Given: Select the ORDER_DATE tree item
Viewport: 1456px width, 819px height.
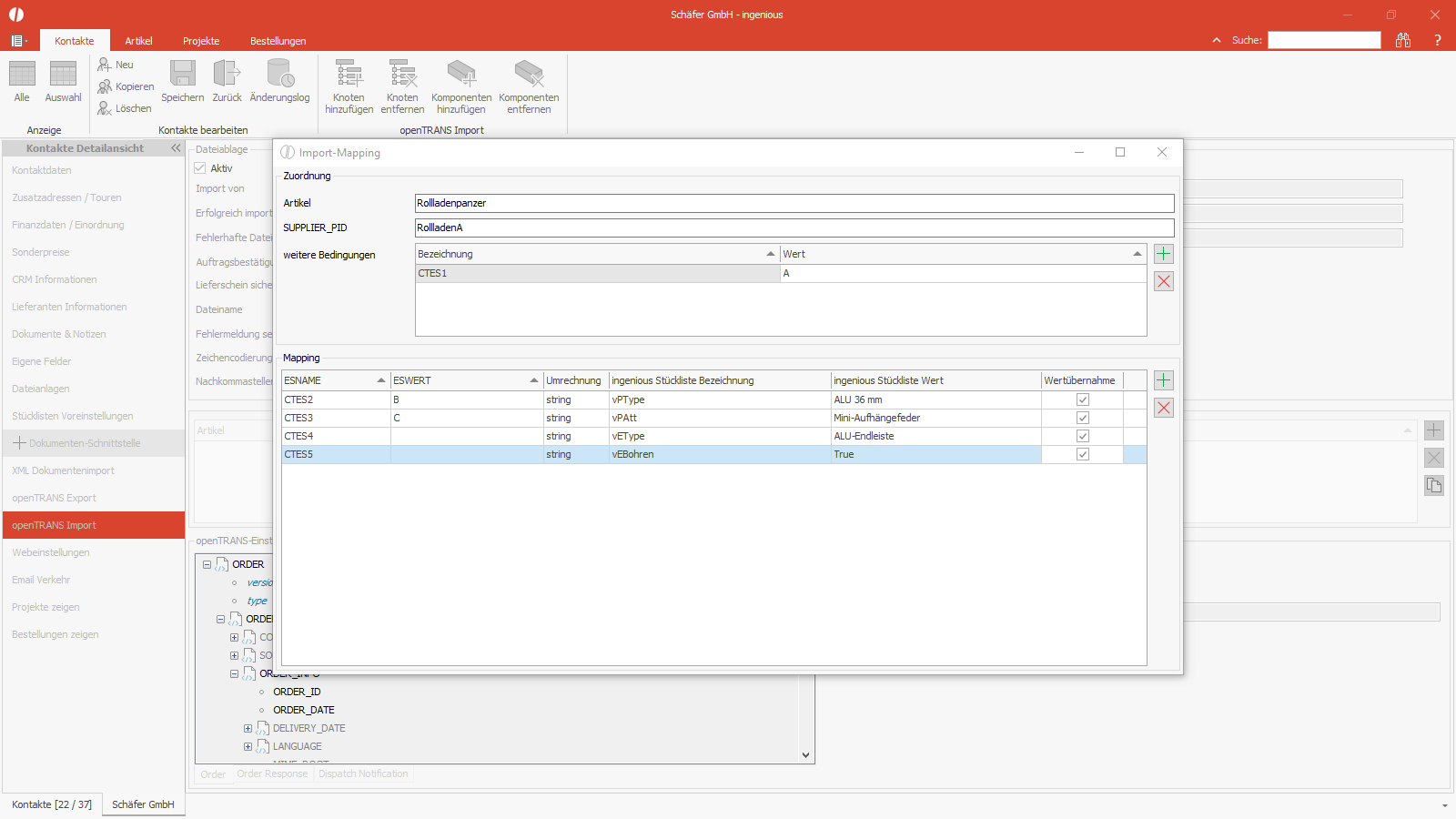Looking at the screenshot, I should click(304, 710).
